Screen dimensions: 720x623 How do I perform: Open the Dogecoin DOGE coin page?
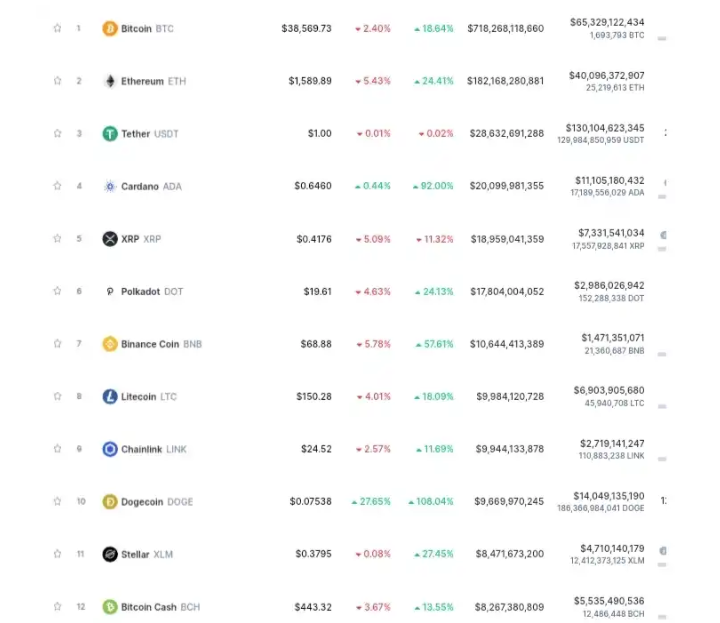157,502
